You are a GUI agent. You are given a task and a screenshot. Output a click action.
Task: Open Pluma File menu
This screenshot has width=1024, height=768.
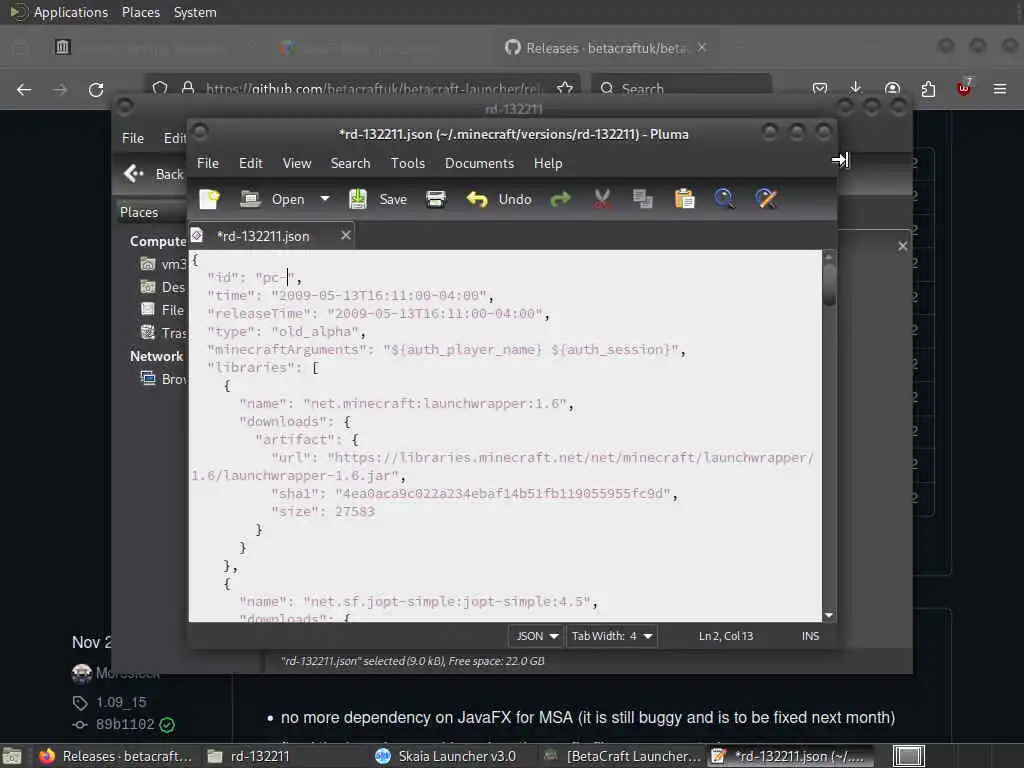208,163
